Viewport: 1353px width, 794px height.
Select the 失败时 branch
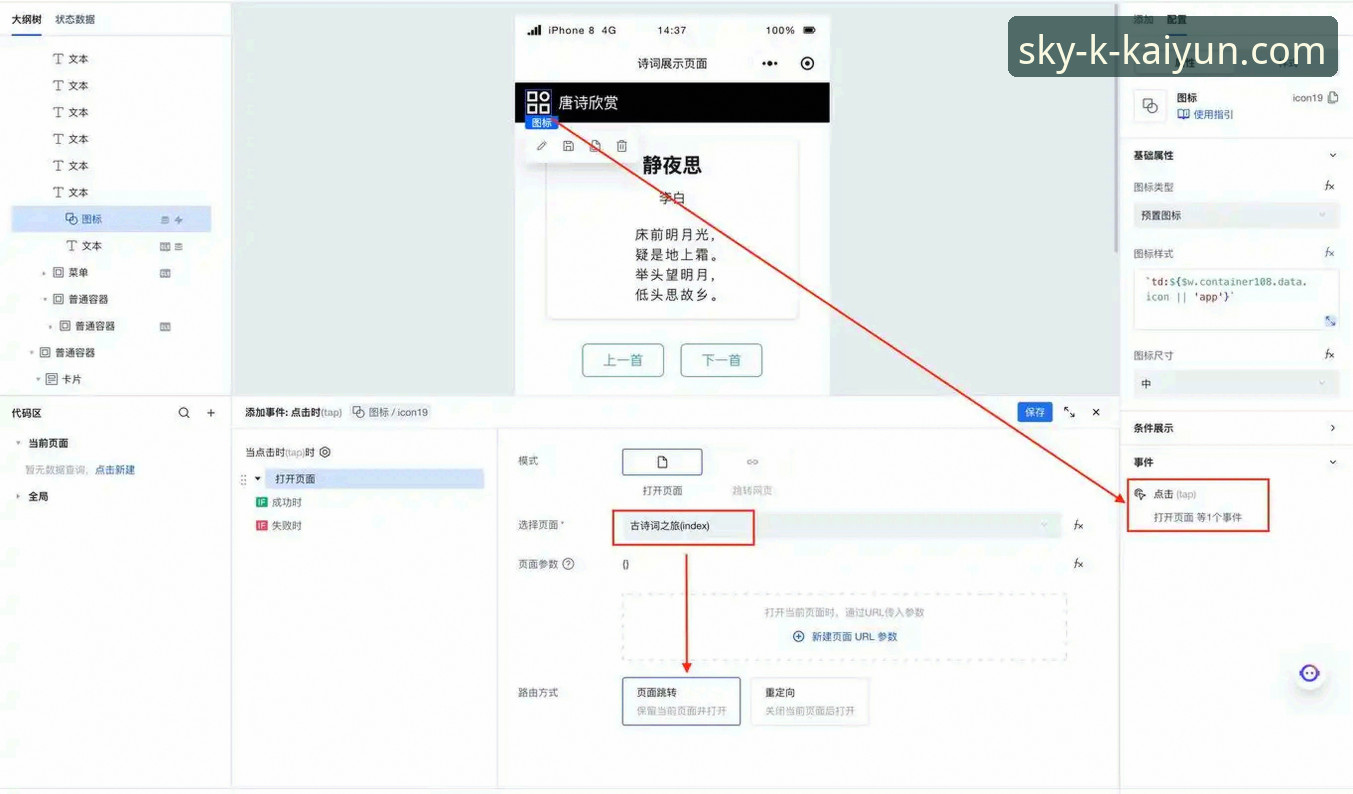279,525
